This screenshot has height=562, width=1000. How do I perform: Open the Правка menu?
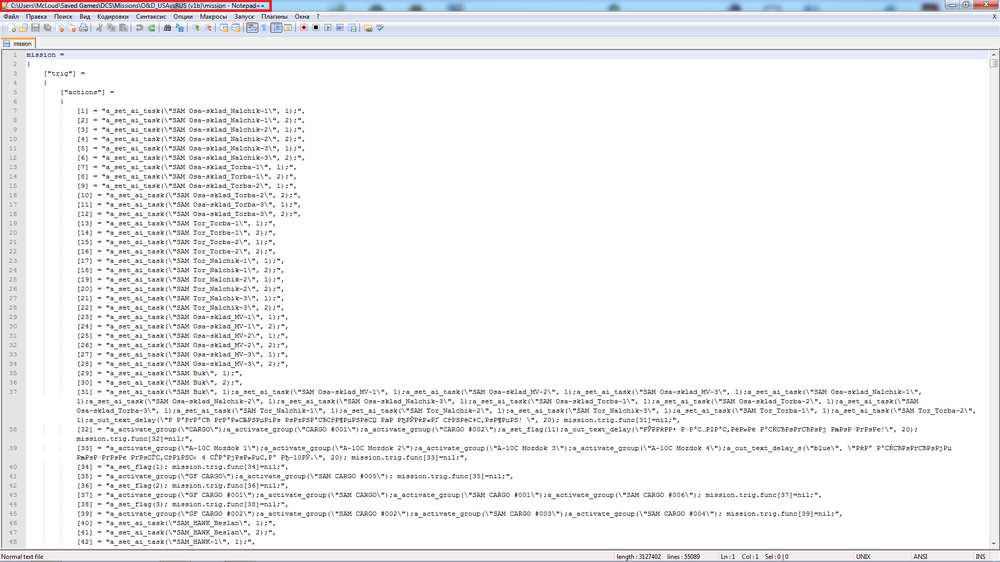(x=36, y=17)
